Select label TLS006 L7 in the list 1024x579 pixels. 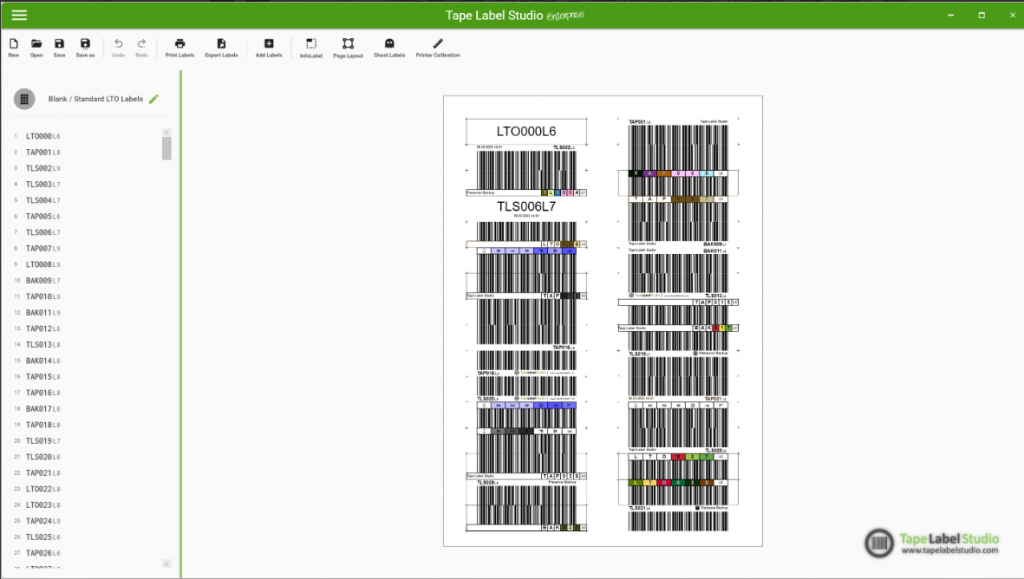pos(43,232)
